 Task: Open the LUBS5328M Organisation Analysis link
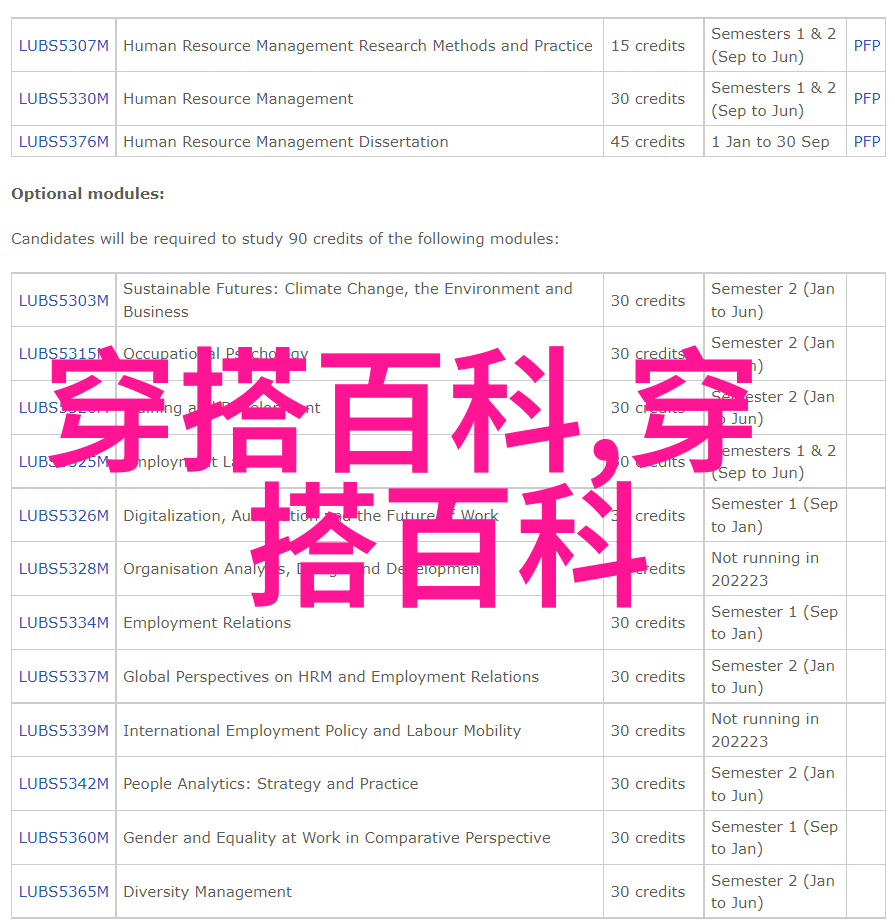[63, 569]
